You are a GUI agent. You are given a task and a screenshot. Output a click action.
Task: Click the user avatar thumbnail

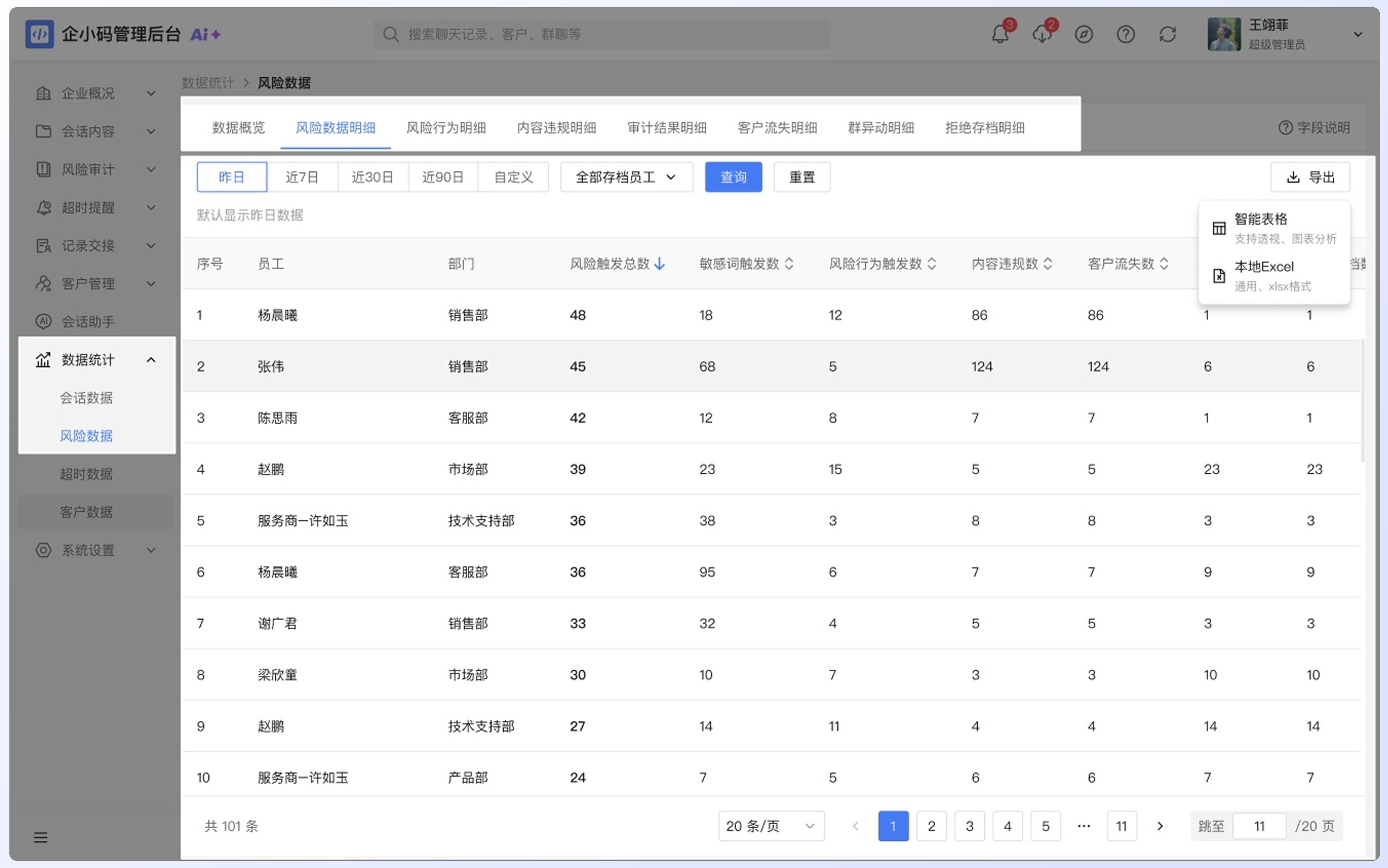[1224, 34]
